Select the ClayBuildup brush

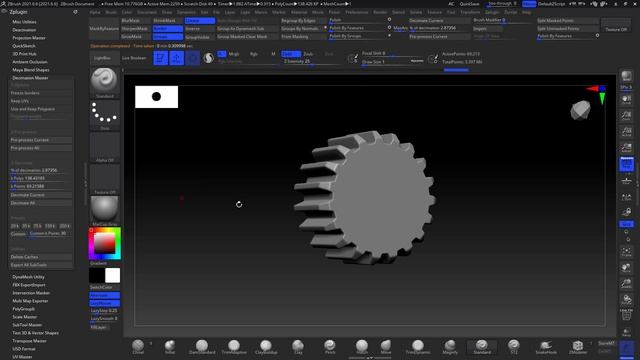tap(266, 347)
